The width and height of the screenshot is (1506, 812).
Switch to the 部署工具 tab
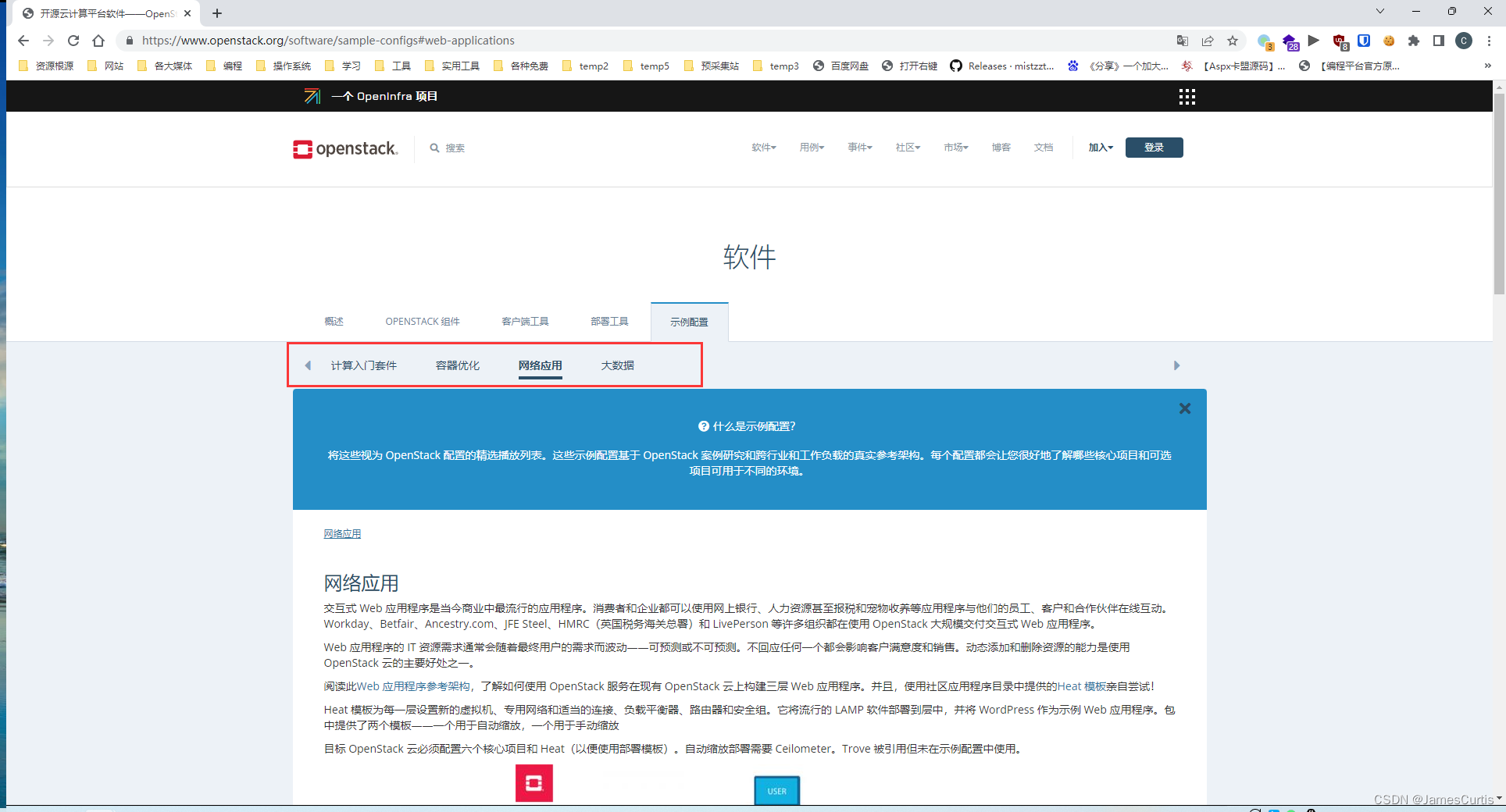click(609, 322)
